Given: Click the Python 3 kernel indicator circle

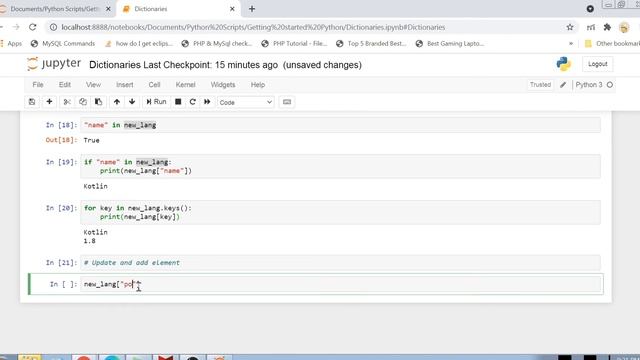Looking at the screenshot, I should (610, 85).
